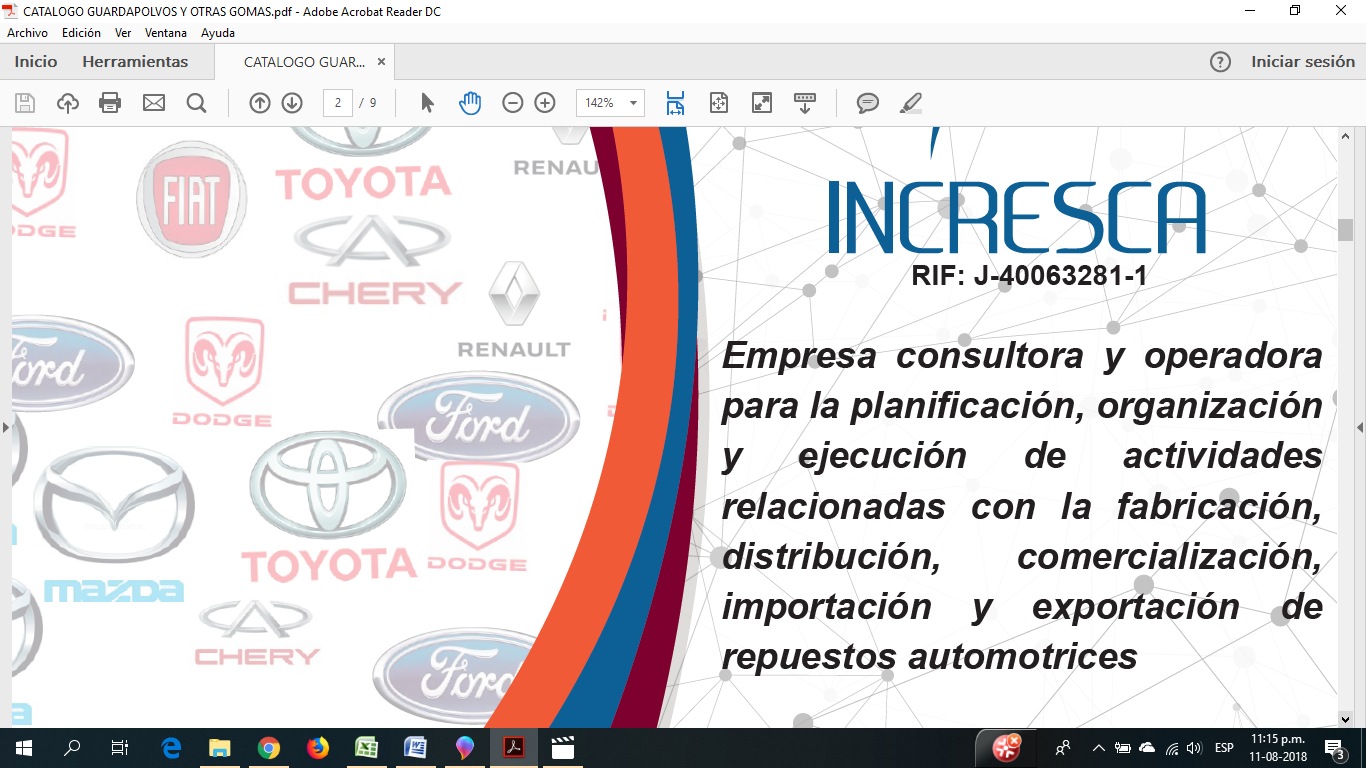Open Excel from taskbar
This screenshot has height=768, width=1366.
coord(367,748)
